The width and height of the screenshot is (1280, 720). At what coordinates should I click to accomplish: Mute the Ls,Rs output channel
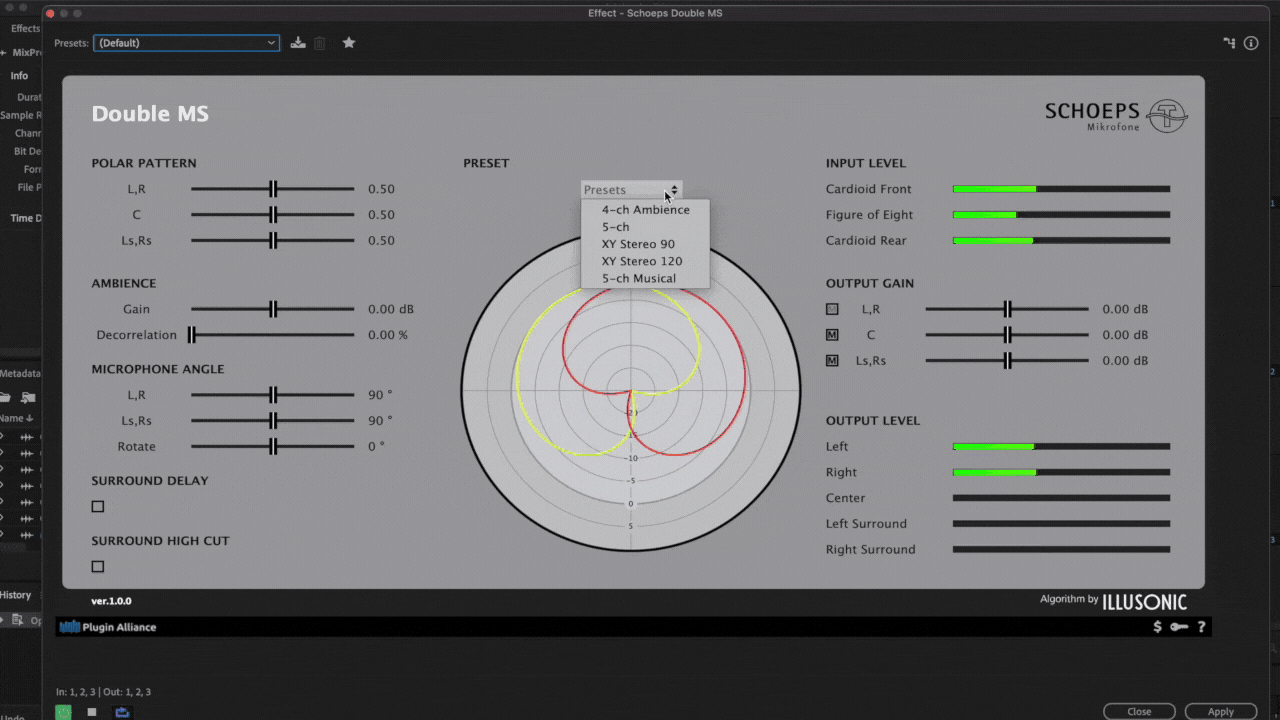832,361
